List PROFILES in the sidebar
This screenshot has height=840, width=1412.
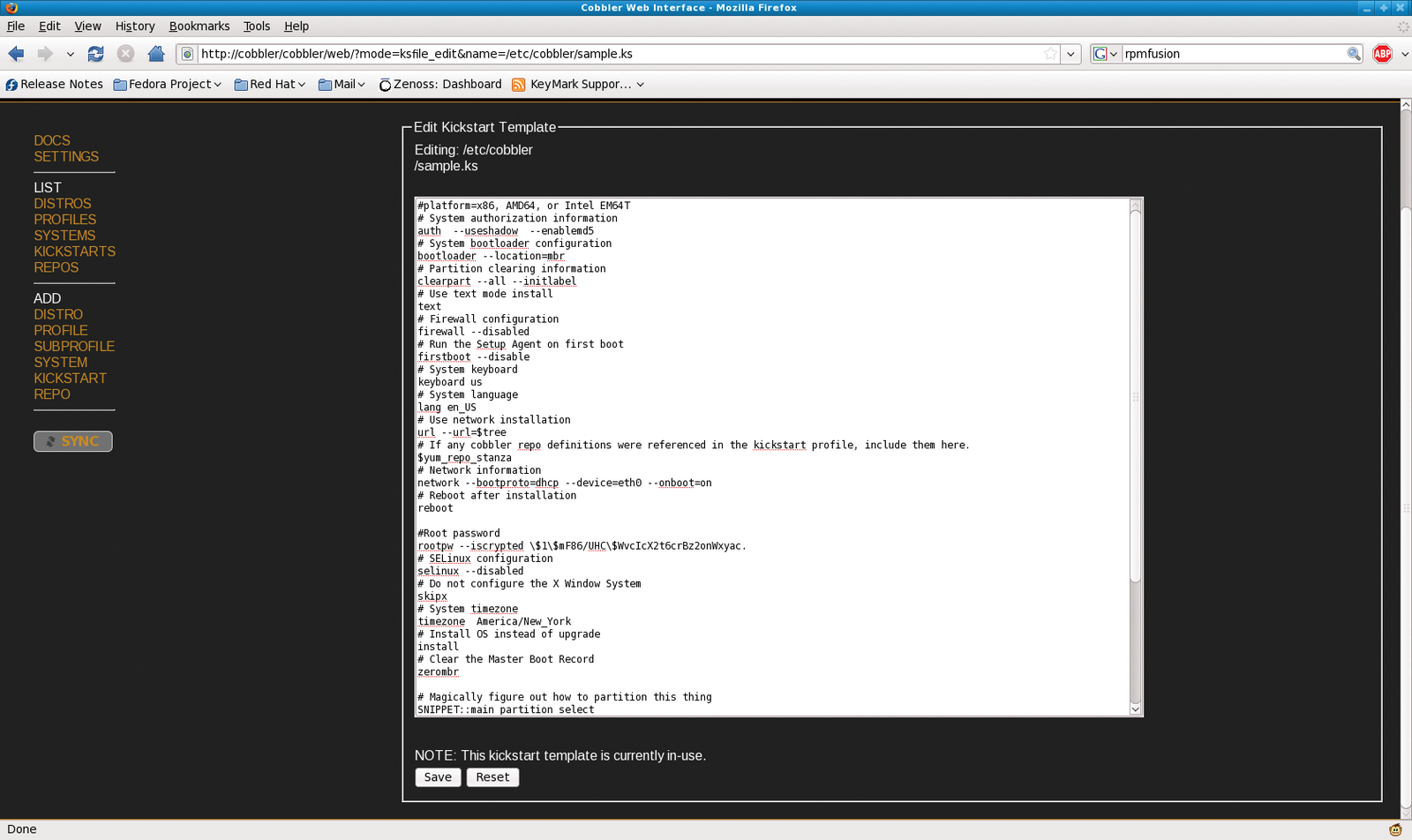(x=65, y=220)
